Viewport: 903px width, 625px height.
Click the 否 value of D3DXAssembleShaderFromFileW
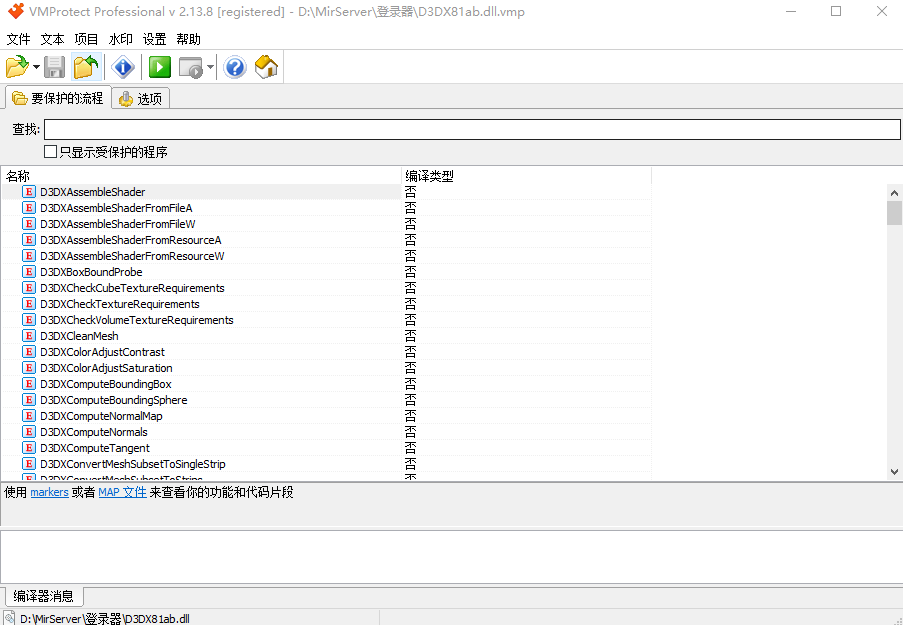411,224
